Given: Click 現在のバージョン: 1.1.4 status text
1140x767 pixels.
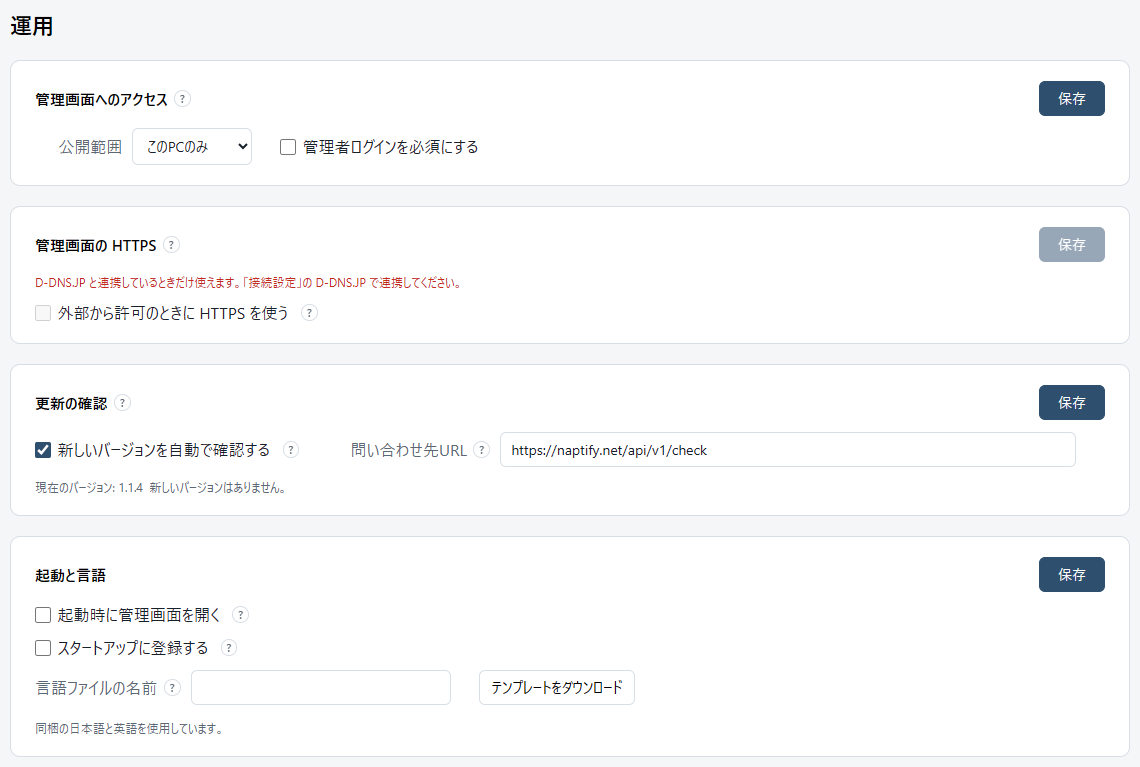Looking at the screenshot, I should [161, 488].
